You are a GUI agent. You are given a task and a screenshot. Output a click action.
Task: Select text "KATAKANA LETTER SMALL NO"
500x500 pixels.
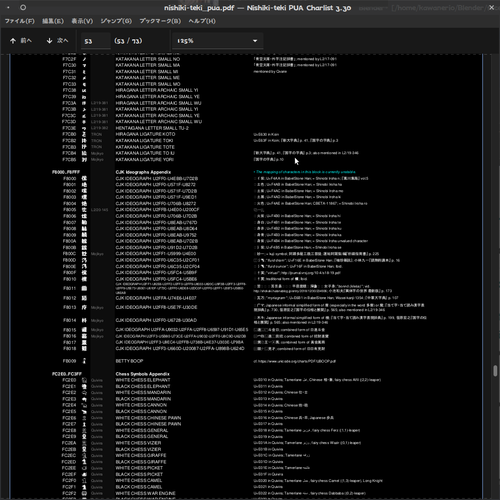(148, 59)
